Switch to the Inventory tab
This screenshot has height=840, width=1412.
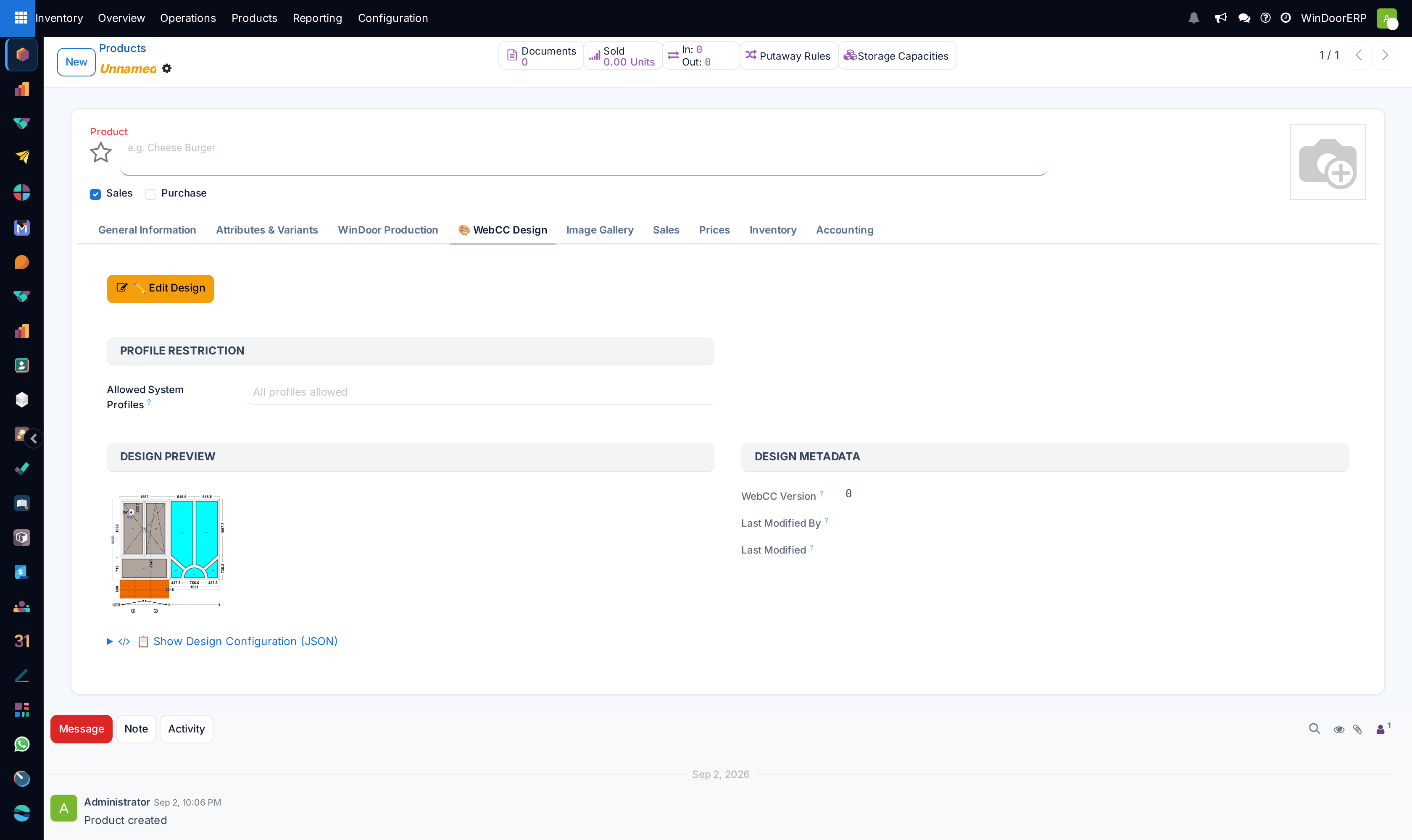pos(772,230)
